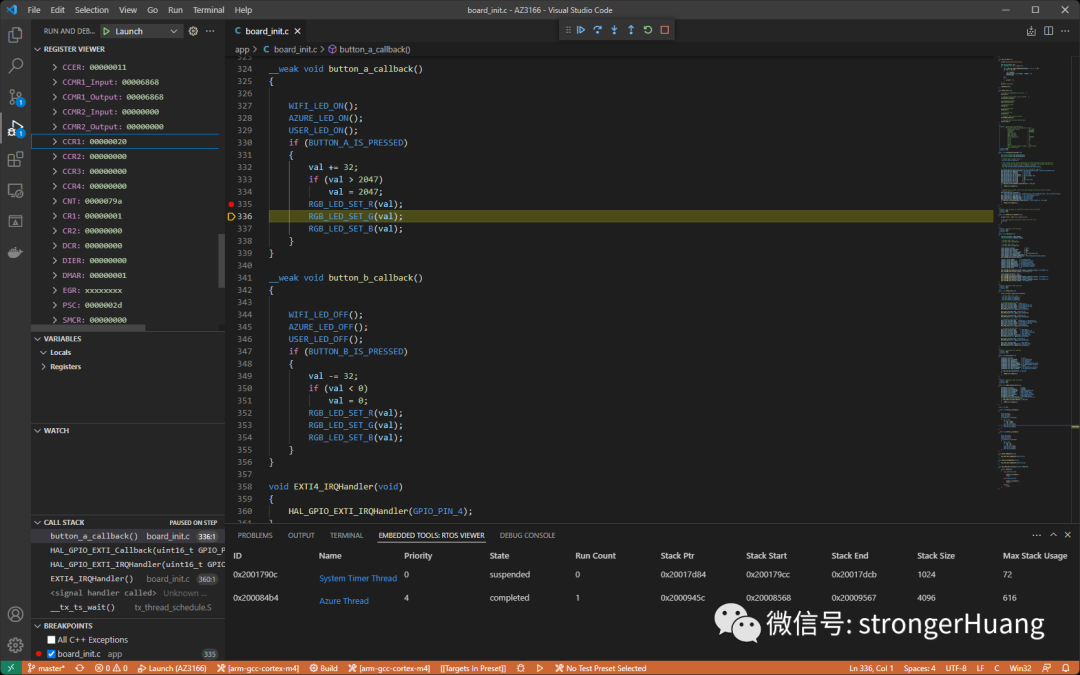This screenshot has width=1080, height=675.
Task: Expand the Locals variables node
Action: coord(43,353)
